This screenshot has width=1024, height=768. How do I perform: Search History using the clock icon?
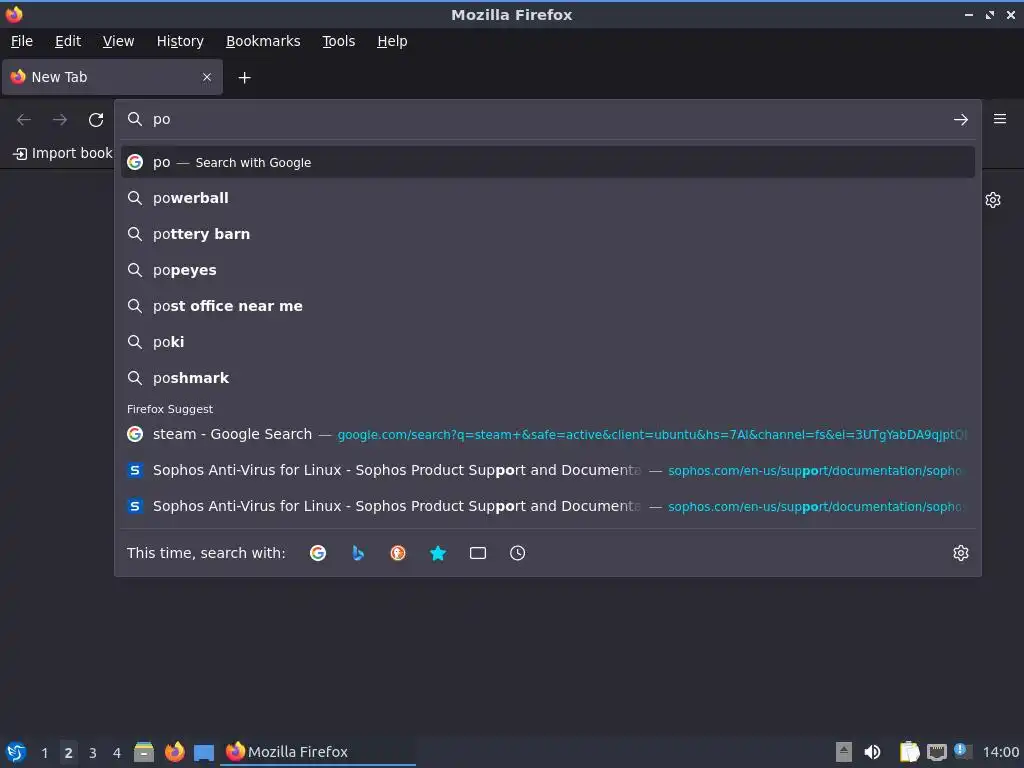point(517,553)
